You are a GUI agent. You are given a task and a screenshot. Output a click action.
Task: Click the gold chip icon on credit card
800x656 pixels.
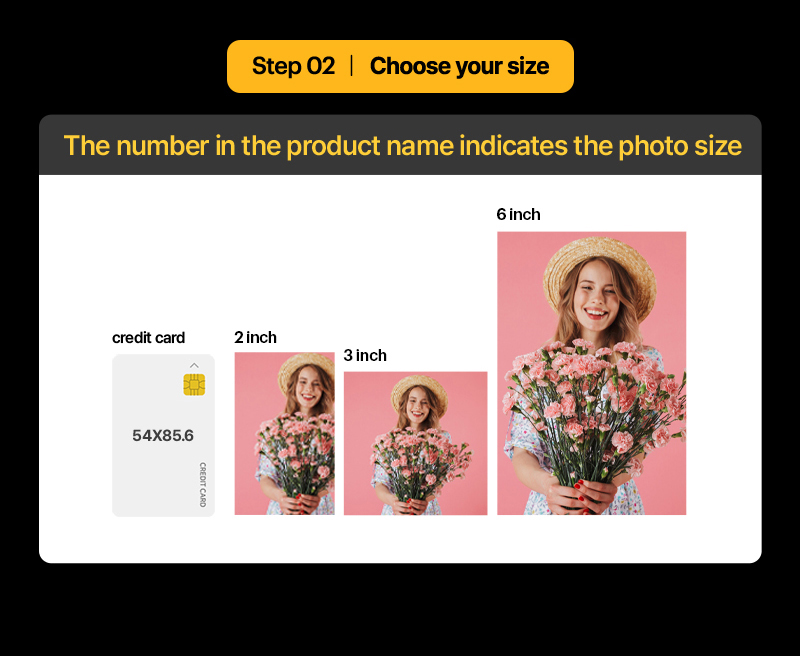point(194,385)
